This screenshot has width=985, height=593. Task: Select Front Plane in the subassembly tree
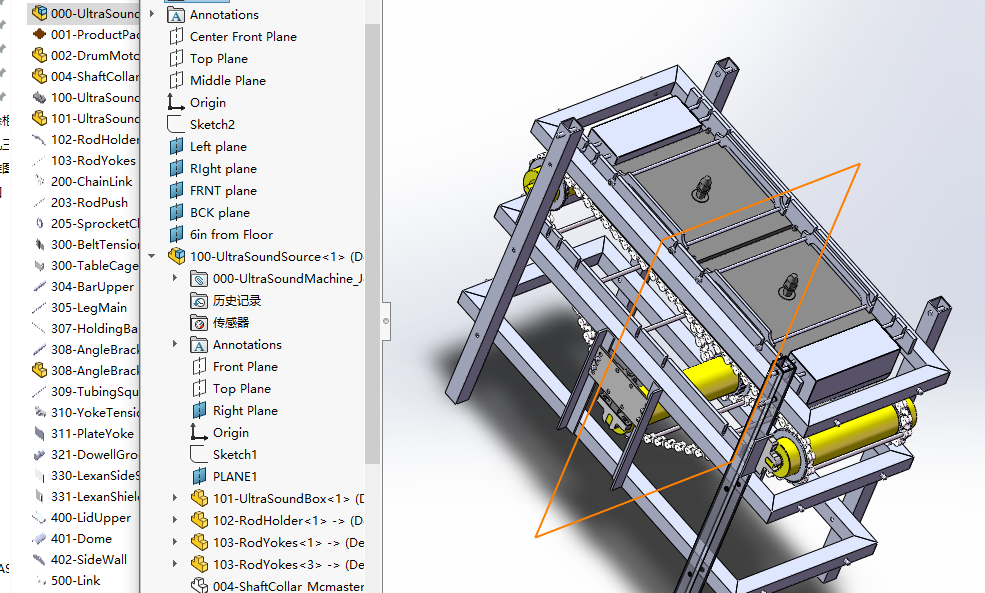[x=245, y=366]
